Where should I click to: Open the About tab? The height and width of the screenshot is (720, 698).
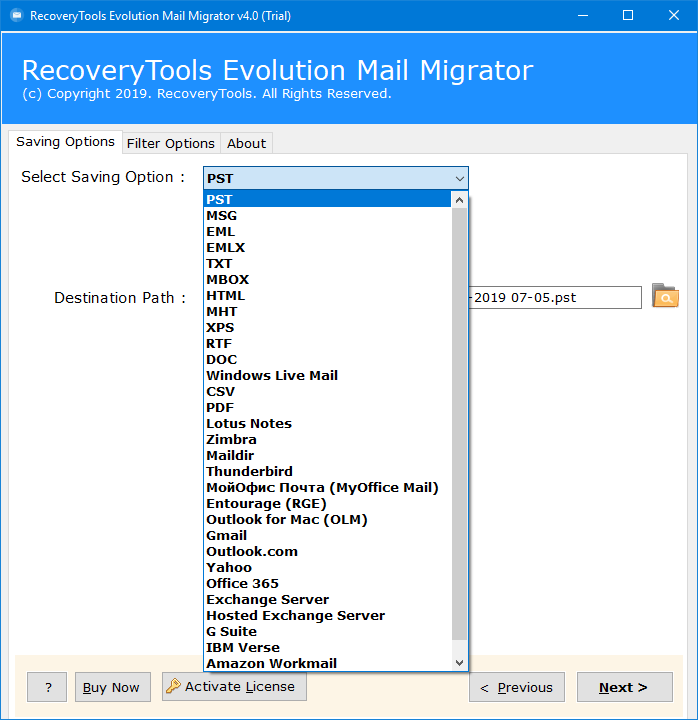coord(246,144)
